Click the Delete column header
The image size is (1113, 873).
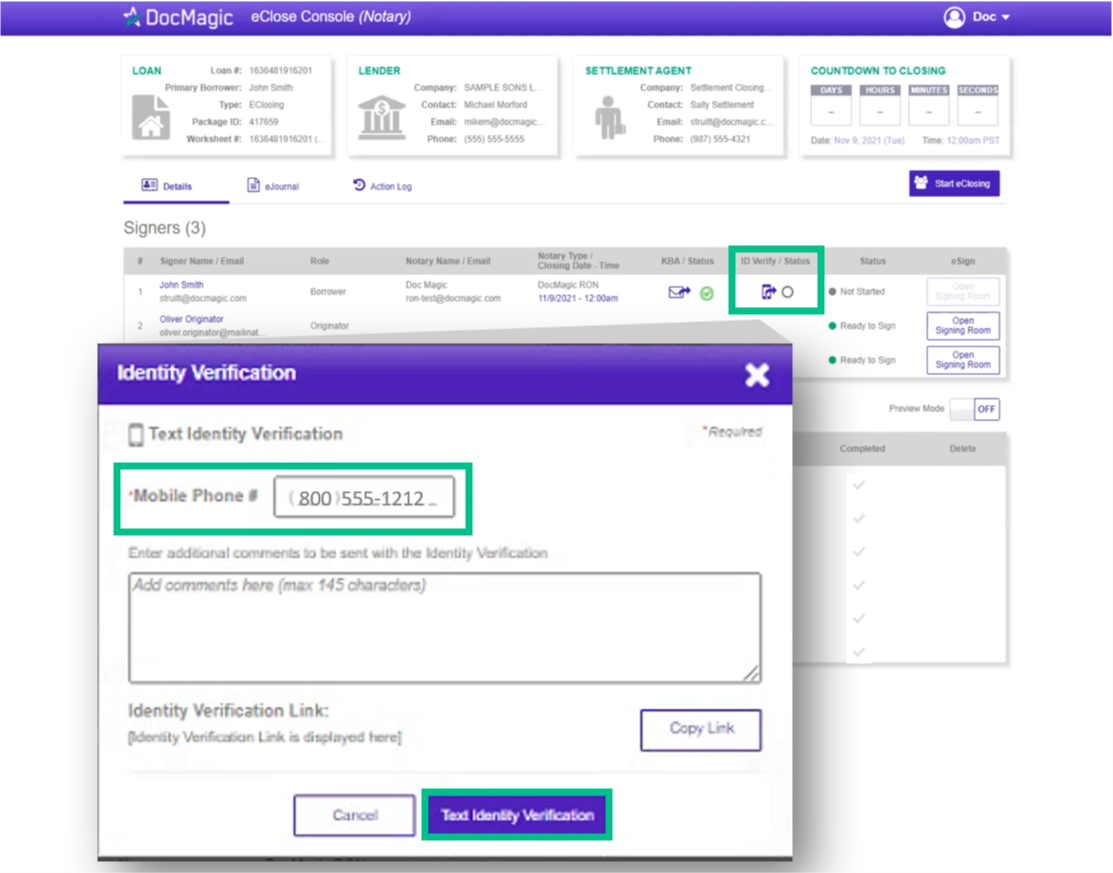pos(963,449)
